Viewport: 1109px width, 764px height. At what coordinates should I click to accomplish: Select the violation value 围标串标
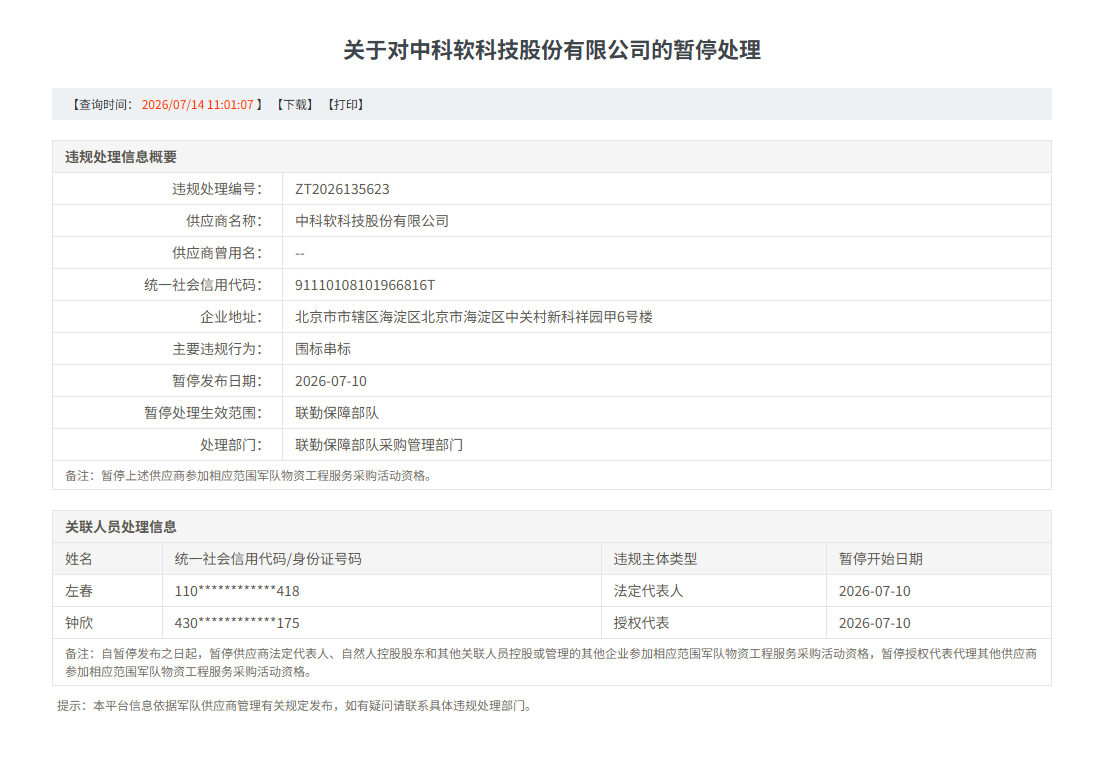(x=323, y=349)
